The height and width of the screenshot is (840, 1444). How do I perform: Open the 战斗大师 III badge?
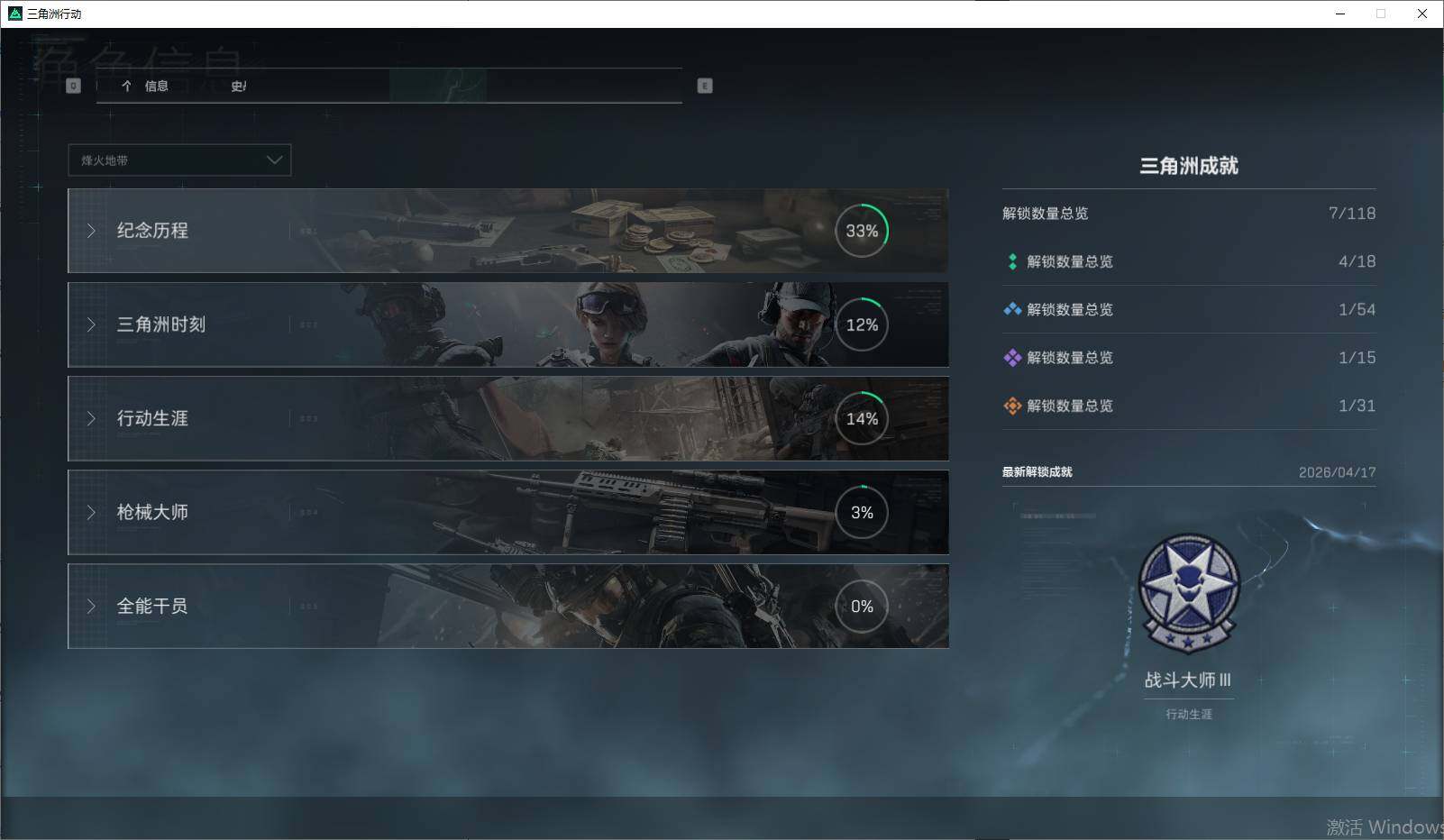tap(1189, 591)
